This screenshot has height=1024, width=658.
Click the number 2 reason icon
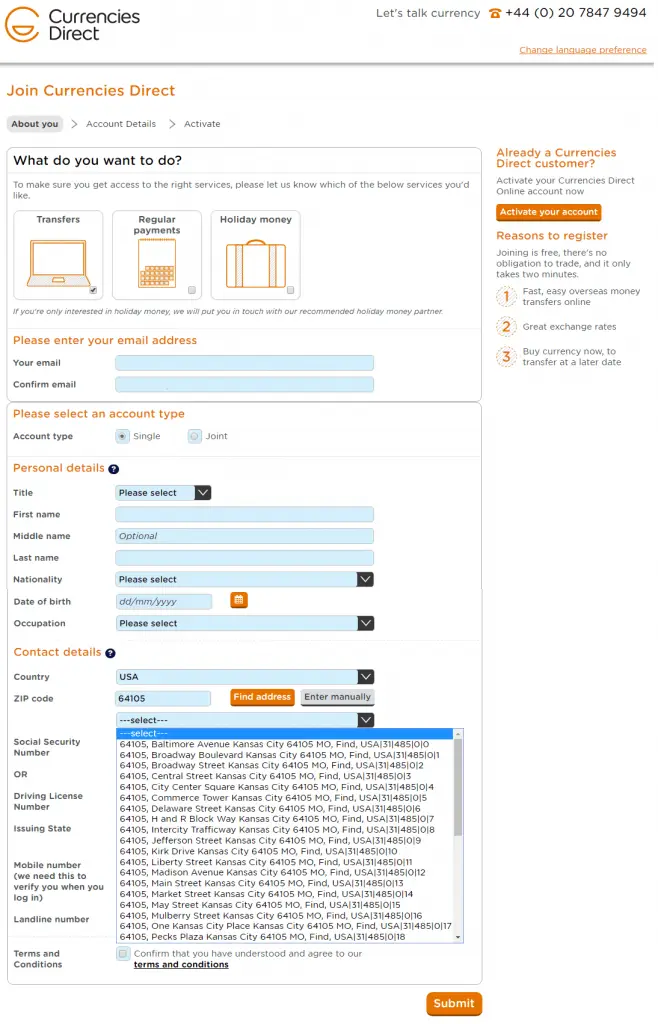tap(506, 327)
